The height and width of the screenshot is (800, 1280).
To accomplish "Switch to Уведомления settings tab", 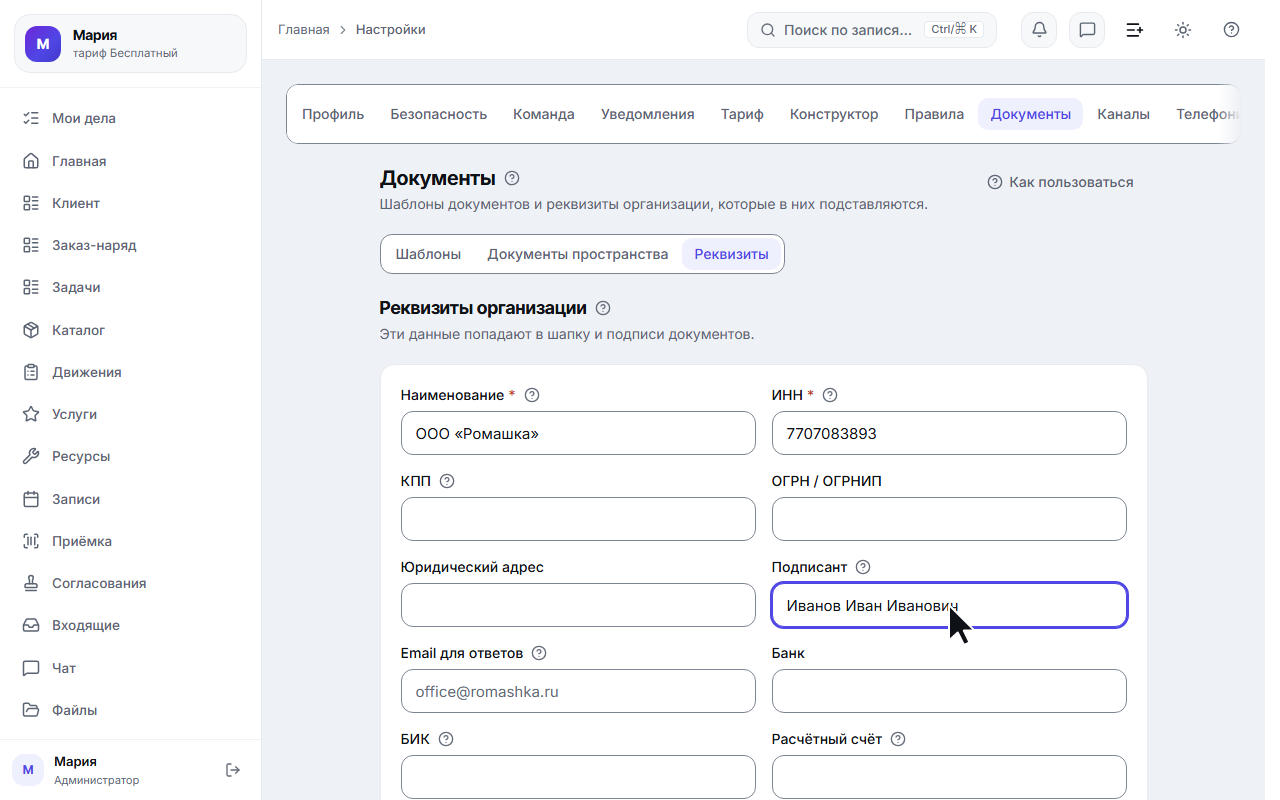I will coord(648,114).
